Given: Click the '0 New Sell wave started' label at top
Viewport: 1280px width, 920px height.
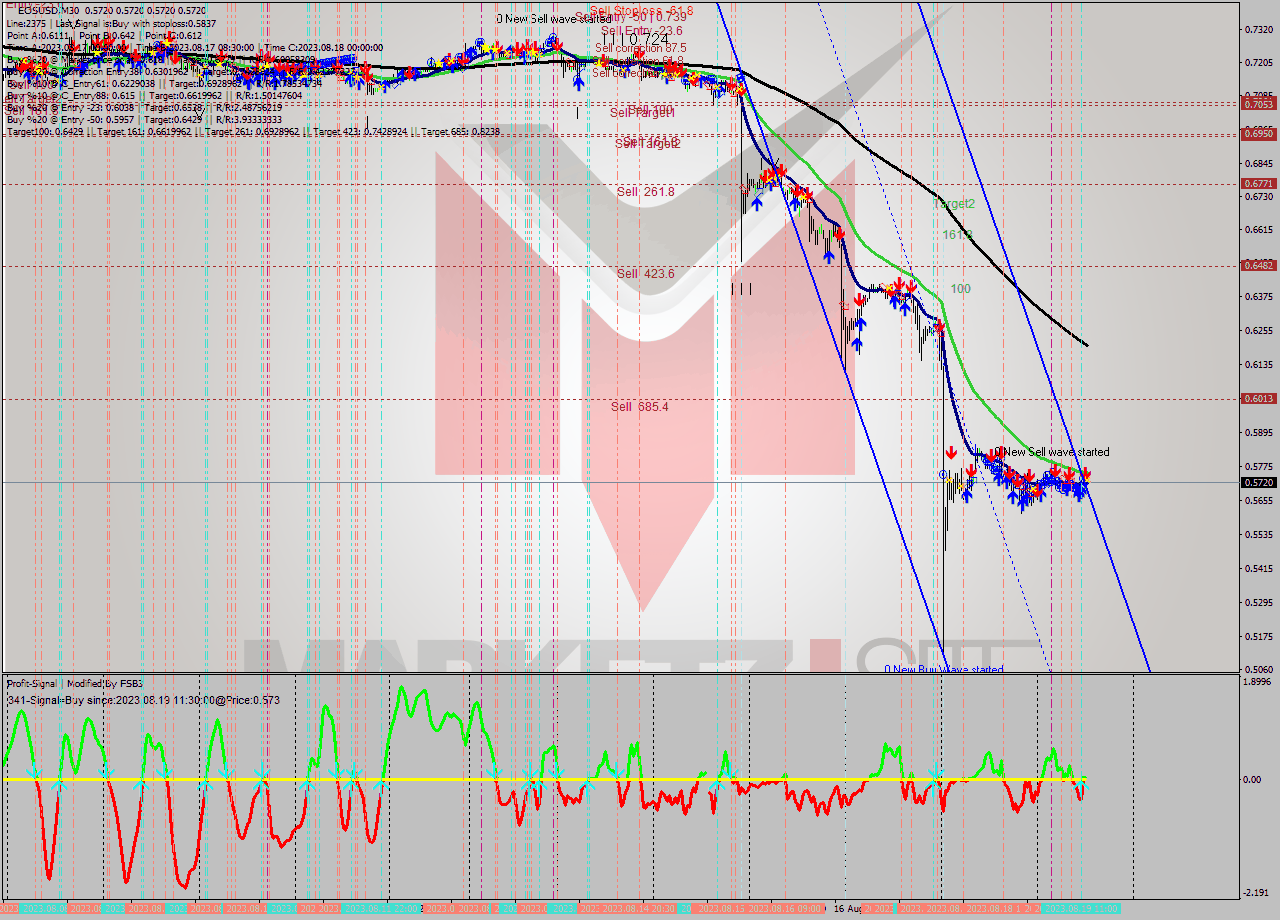Looking at the screenshot, I should (554, 18).
